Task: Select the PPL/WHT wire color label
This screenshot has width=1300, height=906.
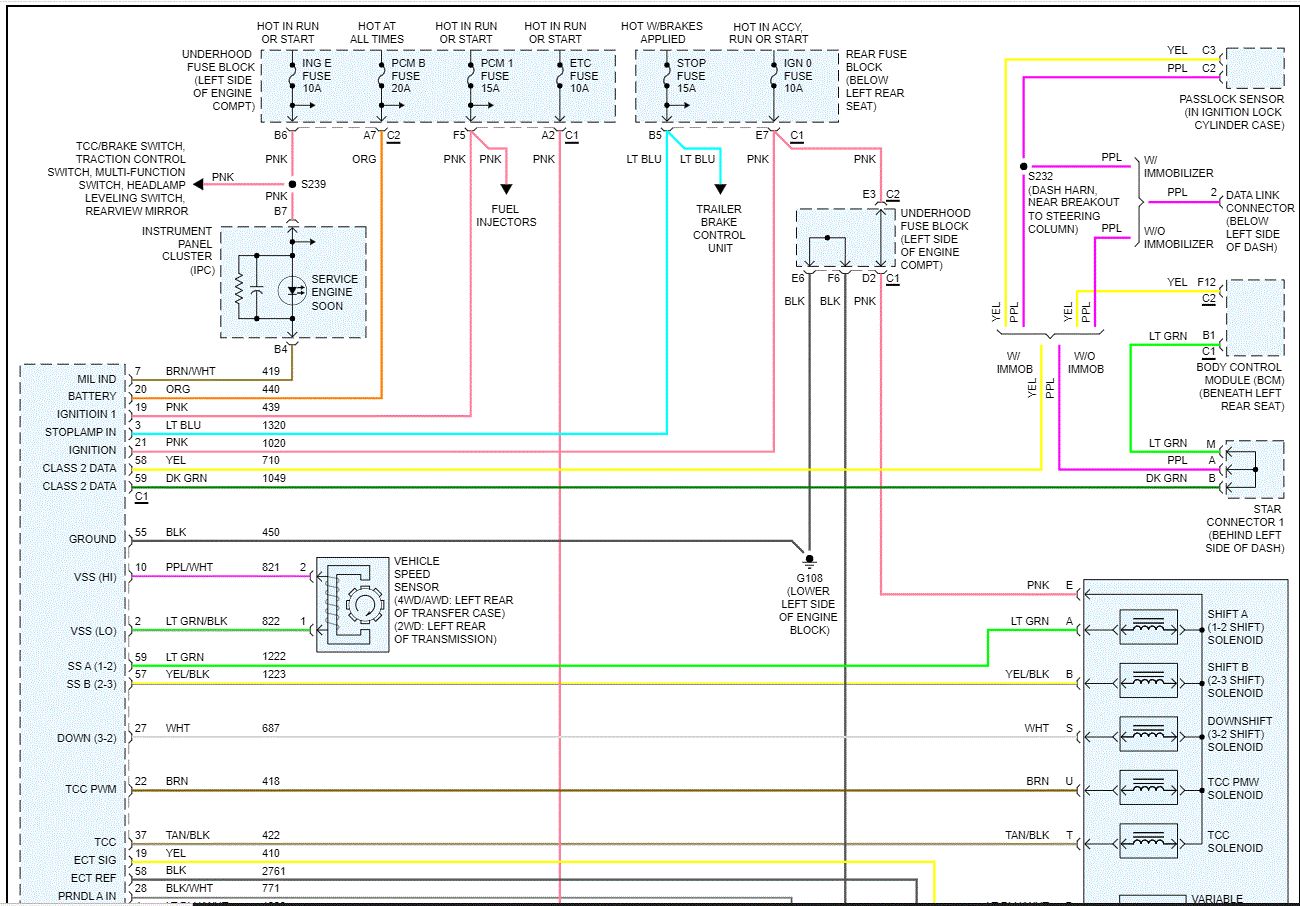Action: 188,568
